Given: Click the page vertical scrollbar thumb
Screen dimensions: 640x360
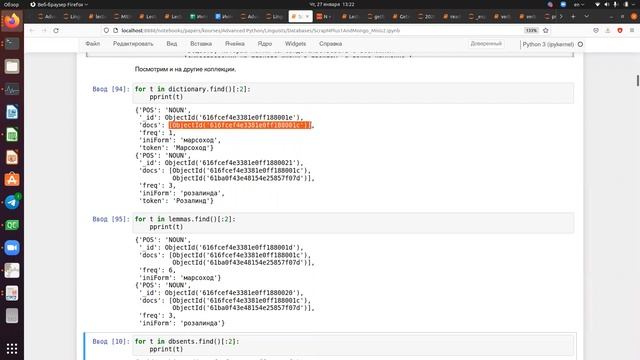Looking at the screenshot, I should pos(638,80).
